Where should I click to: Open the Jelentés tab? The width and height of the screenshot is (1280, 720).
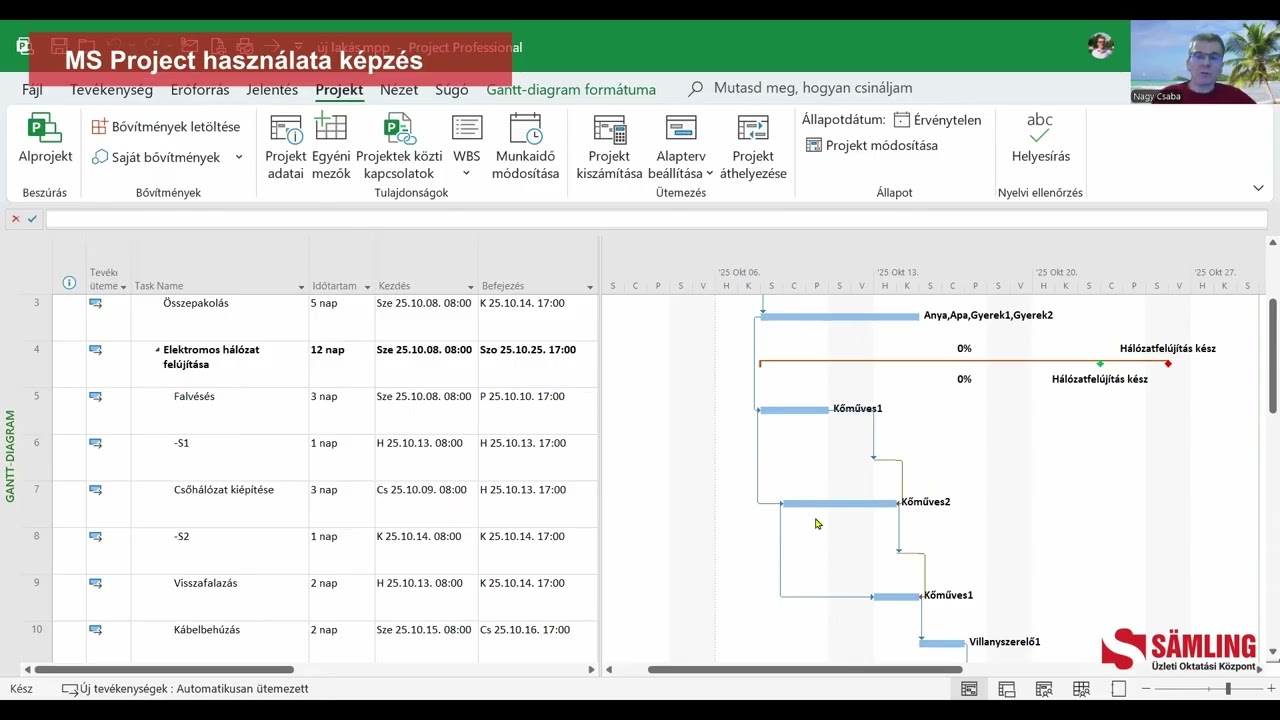272,89
